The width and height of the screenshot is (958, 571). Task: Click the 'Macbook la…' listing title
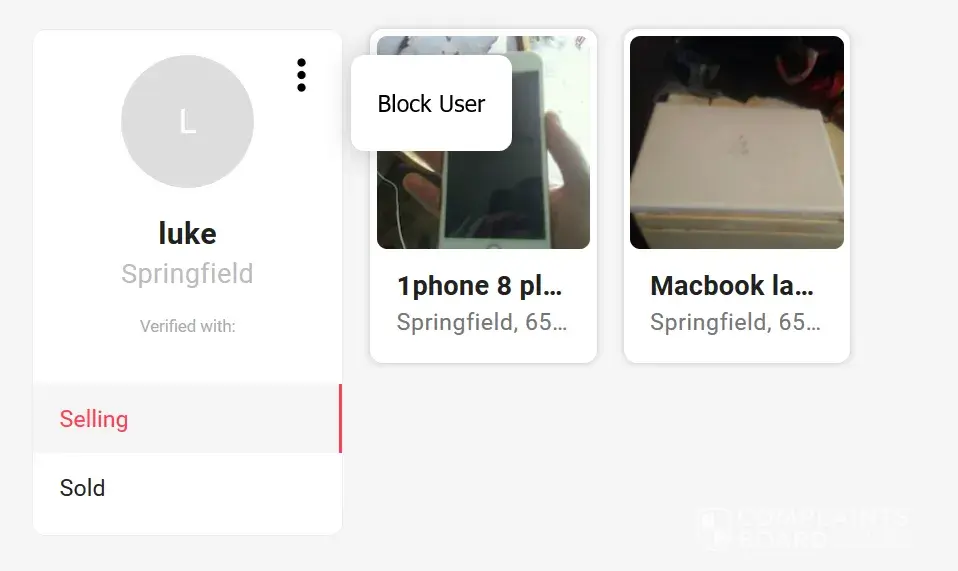pyautogui.click(x=733, y=286)
